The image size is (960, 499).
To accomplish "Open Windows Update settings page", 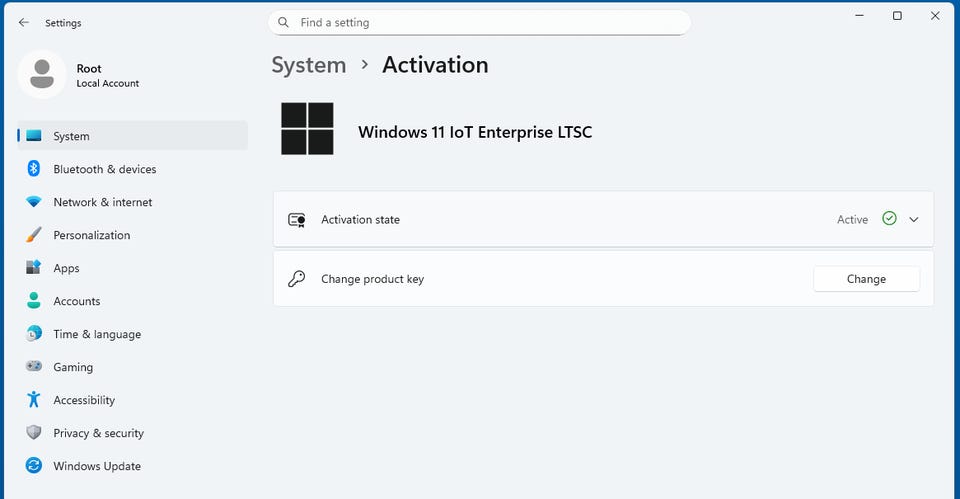I will click(x=97, y=466).
